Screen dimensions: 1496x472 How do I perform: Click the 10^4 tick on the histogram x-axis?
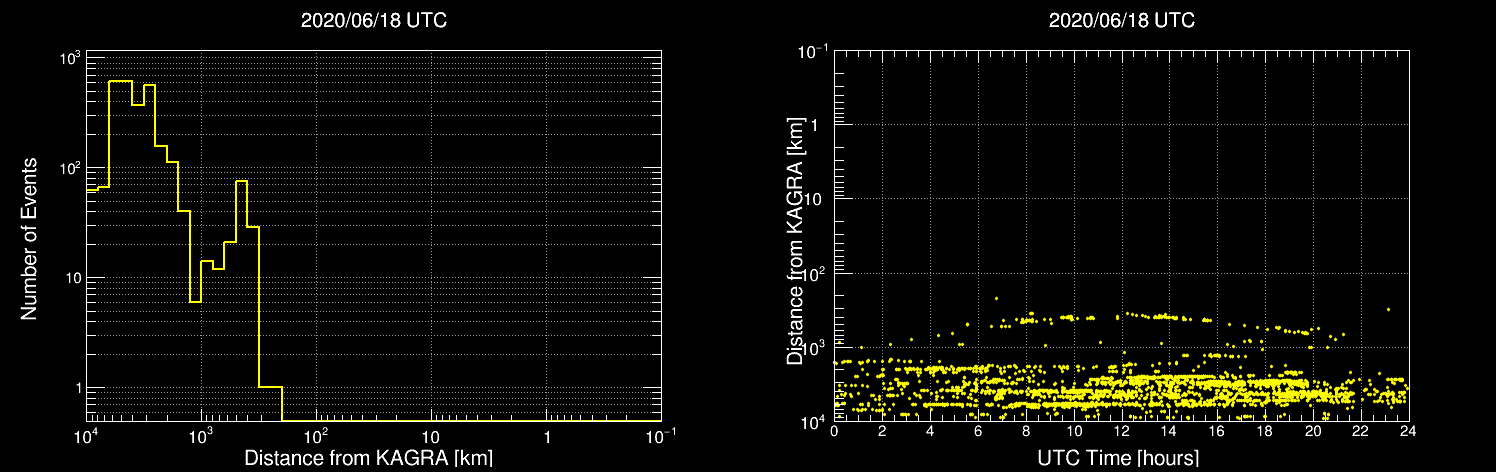(86, 436)
